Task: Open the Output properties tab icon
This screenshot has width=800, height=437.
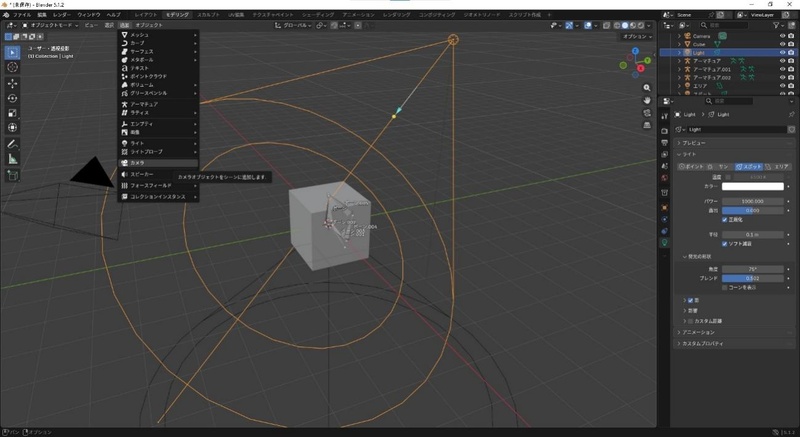Action: (x=664, y=143)
